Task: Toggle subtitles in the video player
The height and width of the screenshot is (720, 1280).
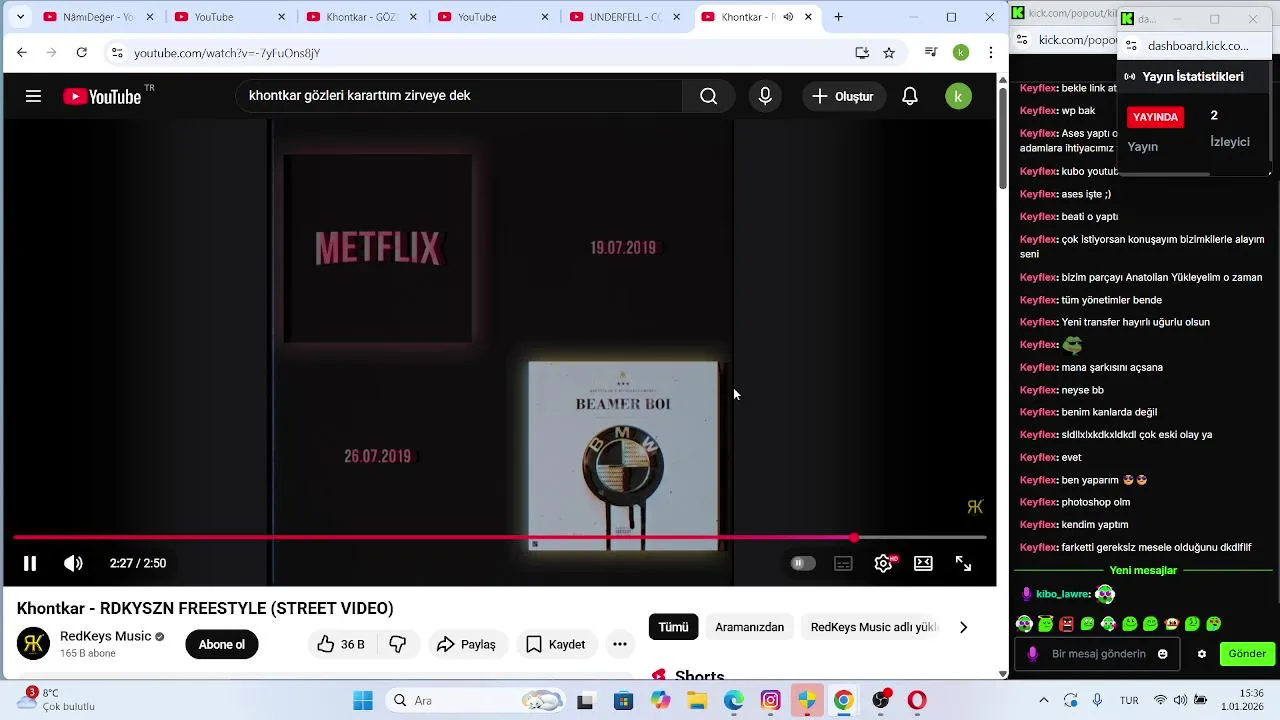Action: [843, 563]
